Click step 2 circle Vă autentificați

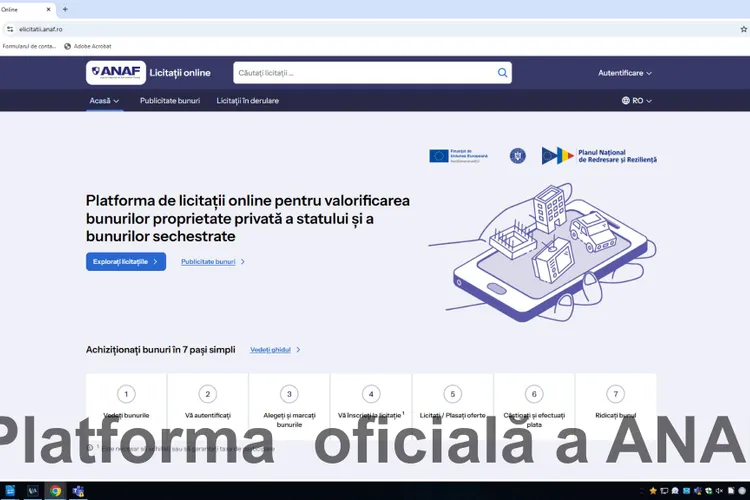(208, 394)
